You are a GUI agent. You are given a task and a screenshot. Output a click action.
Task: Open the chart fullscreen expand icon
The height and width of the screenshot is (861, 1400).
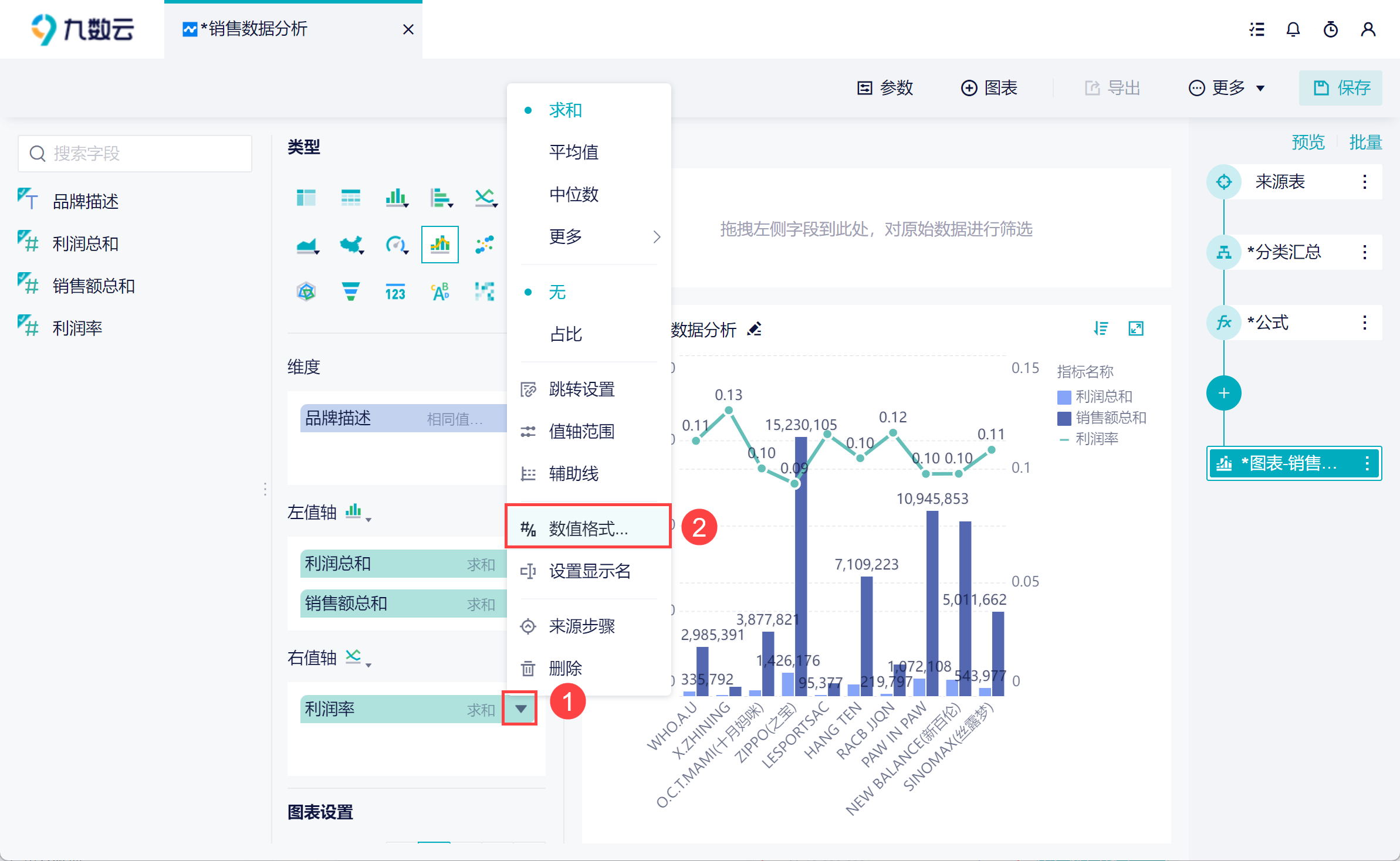point(1136,328)
